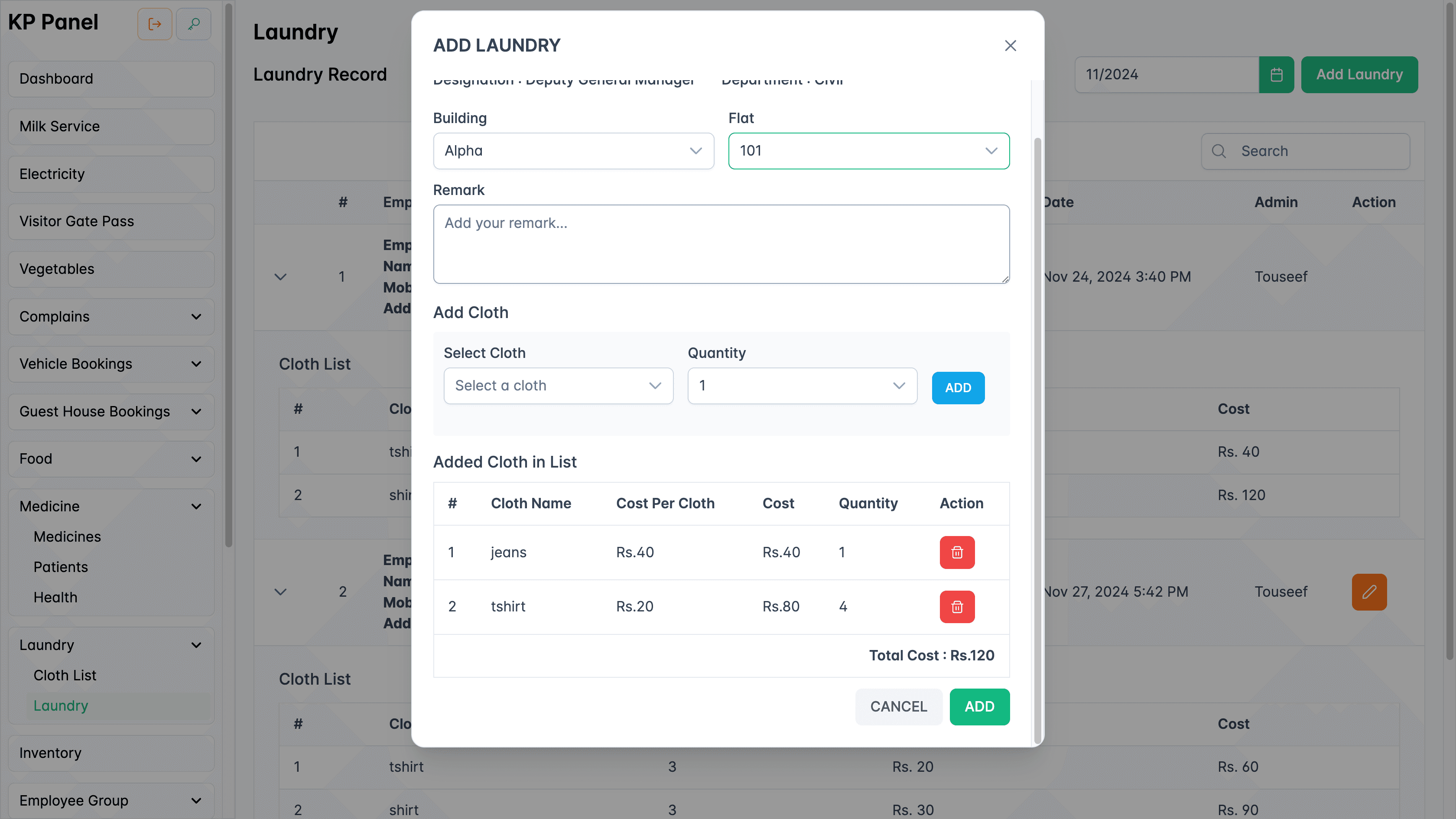Click the blue ADD button next to Quantity
This screenshot has height=819, width=1456.
[958, 388]
